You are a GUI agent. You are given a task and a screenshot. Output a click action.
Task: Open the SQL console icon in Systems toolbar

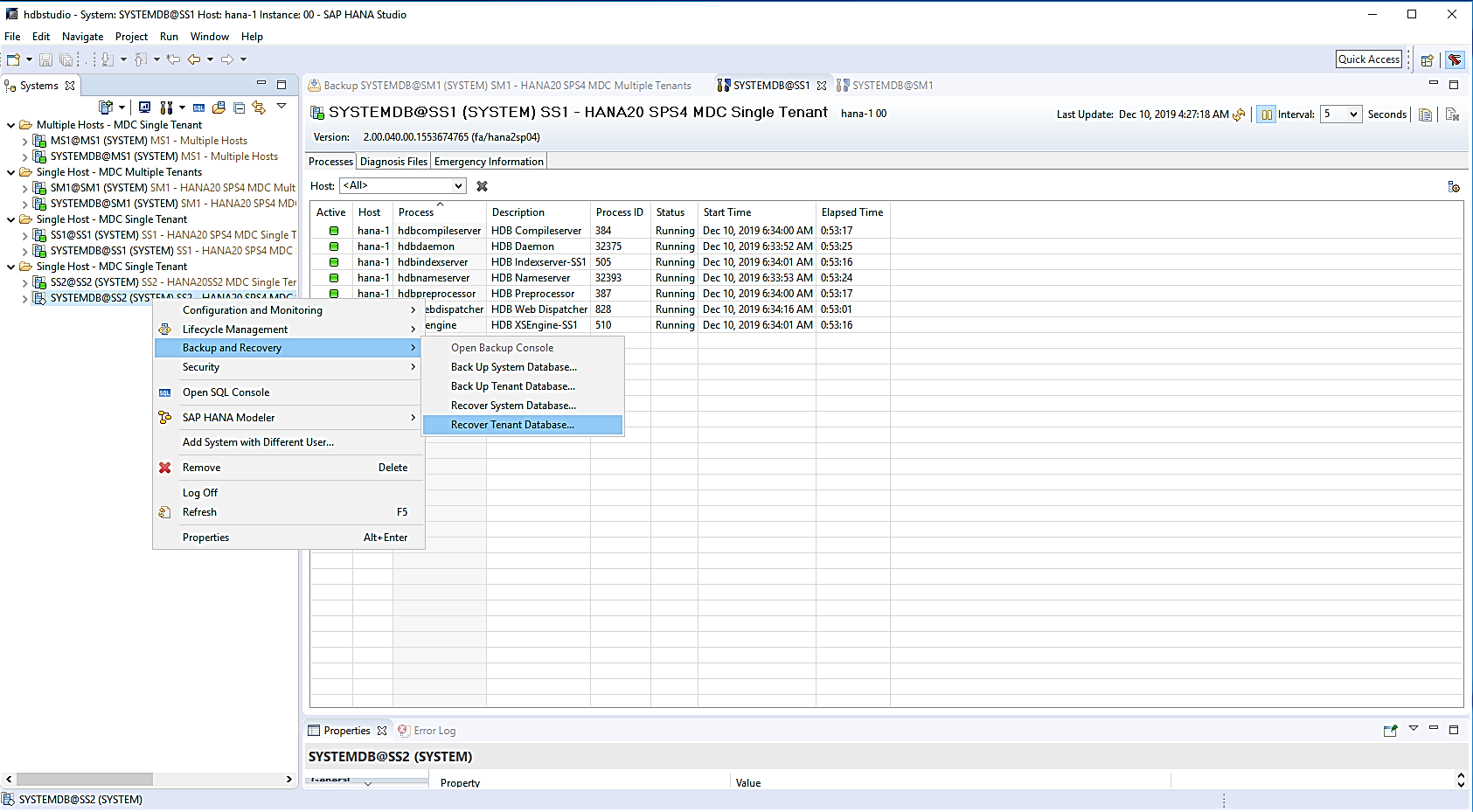[198, 108]
